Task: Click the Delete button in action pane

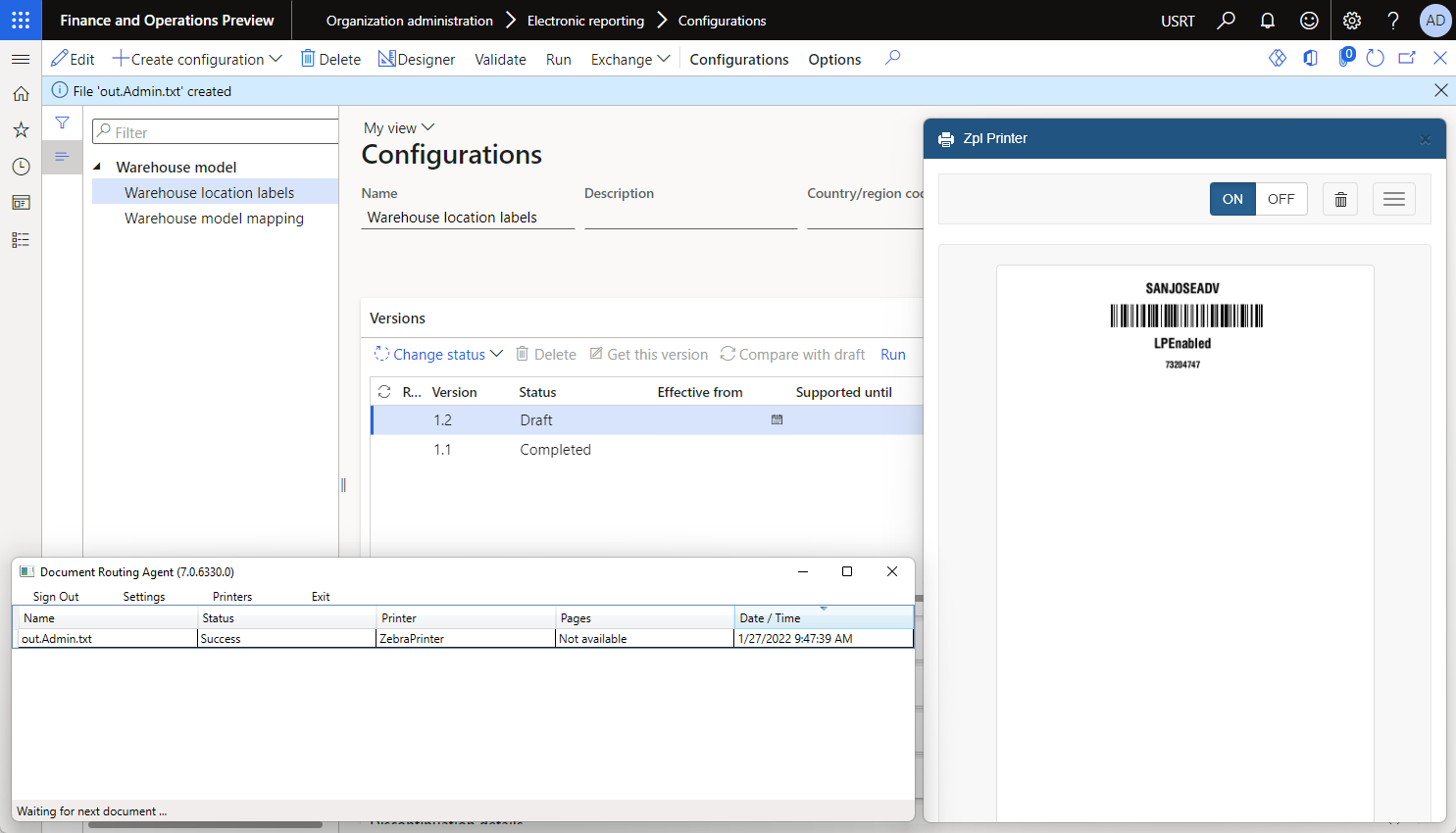Action: pyautogui.click(x=330, y=59)
